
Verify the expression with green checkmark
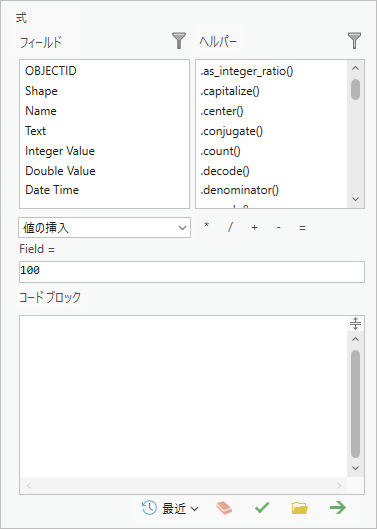262,507
